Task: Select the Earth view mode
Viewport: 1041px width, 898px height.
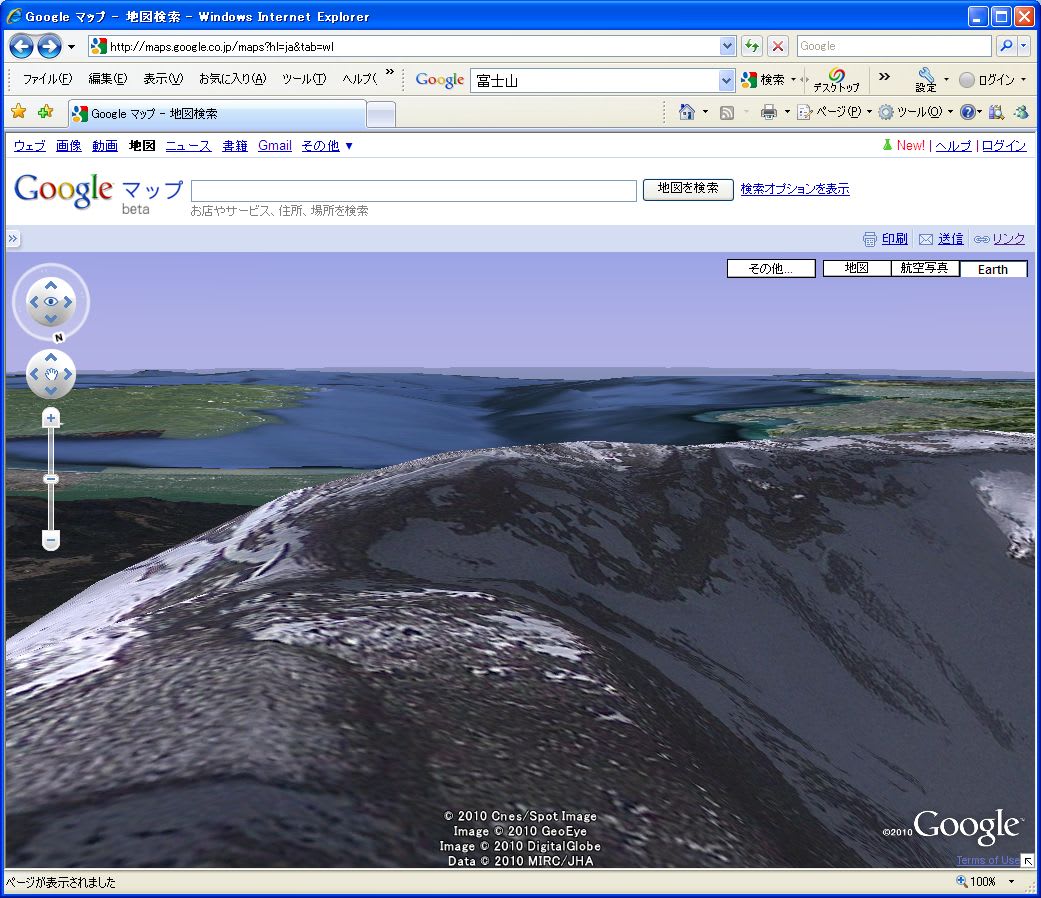Action: pos(993,269)
